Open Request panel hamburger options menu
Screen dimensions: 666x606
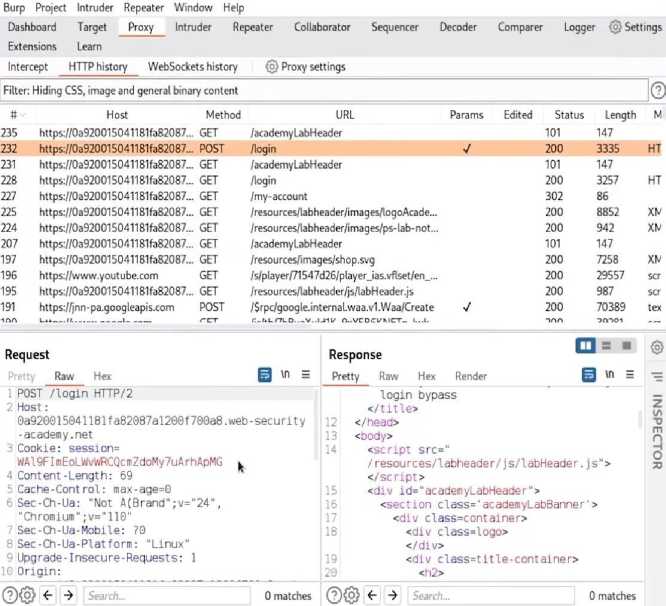tap(306, 375)
